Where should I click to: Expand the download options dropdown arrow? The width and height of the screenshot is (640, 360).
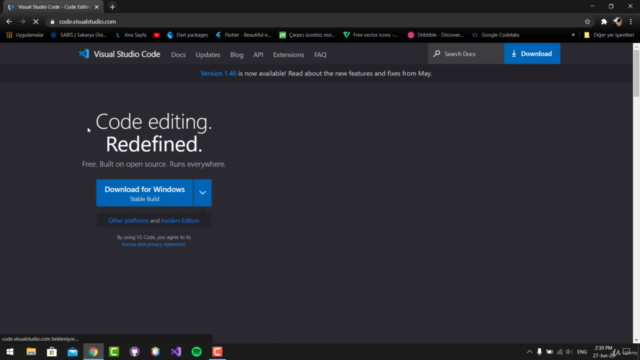click(x=202, y=193)
